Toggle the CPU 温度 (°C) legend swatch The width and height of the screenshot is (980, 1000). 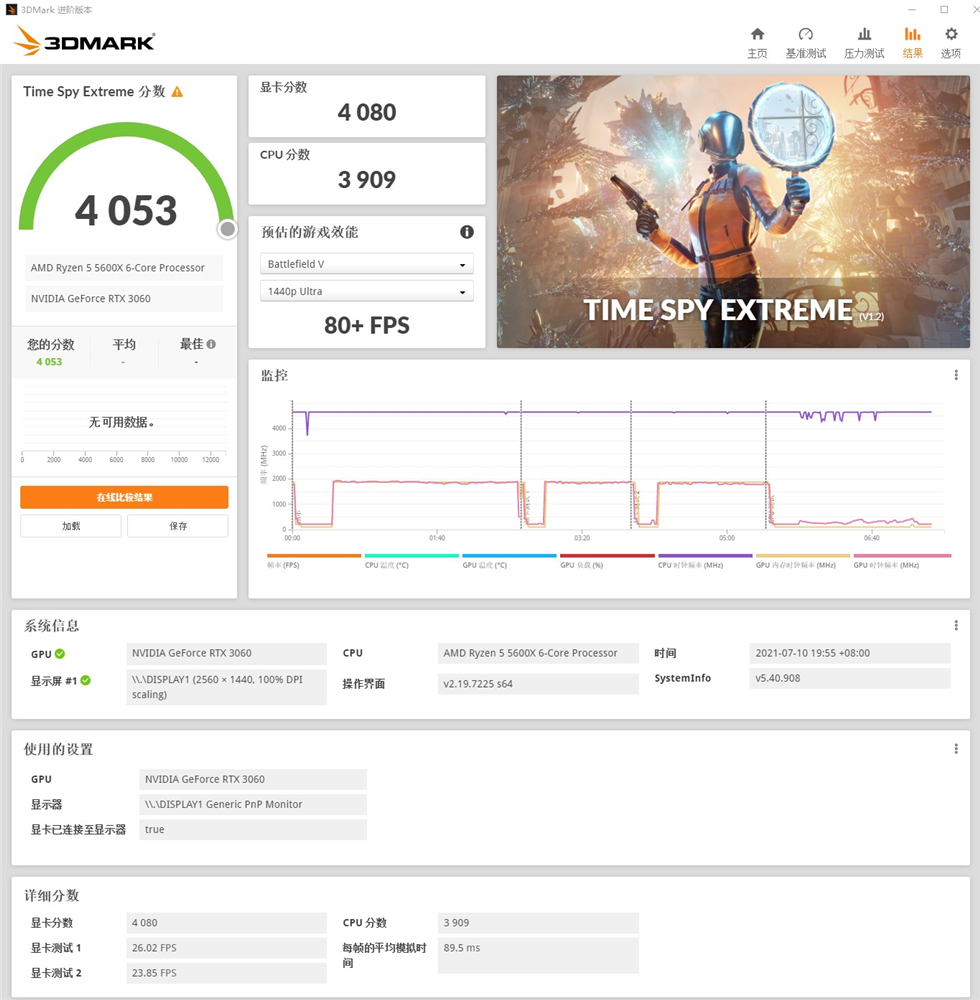click(411, 555)
